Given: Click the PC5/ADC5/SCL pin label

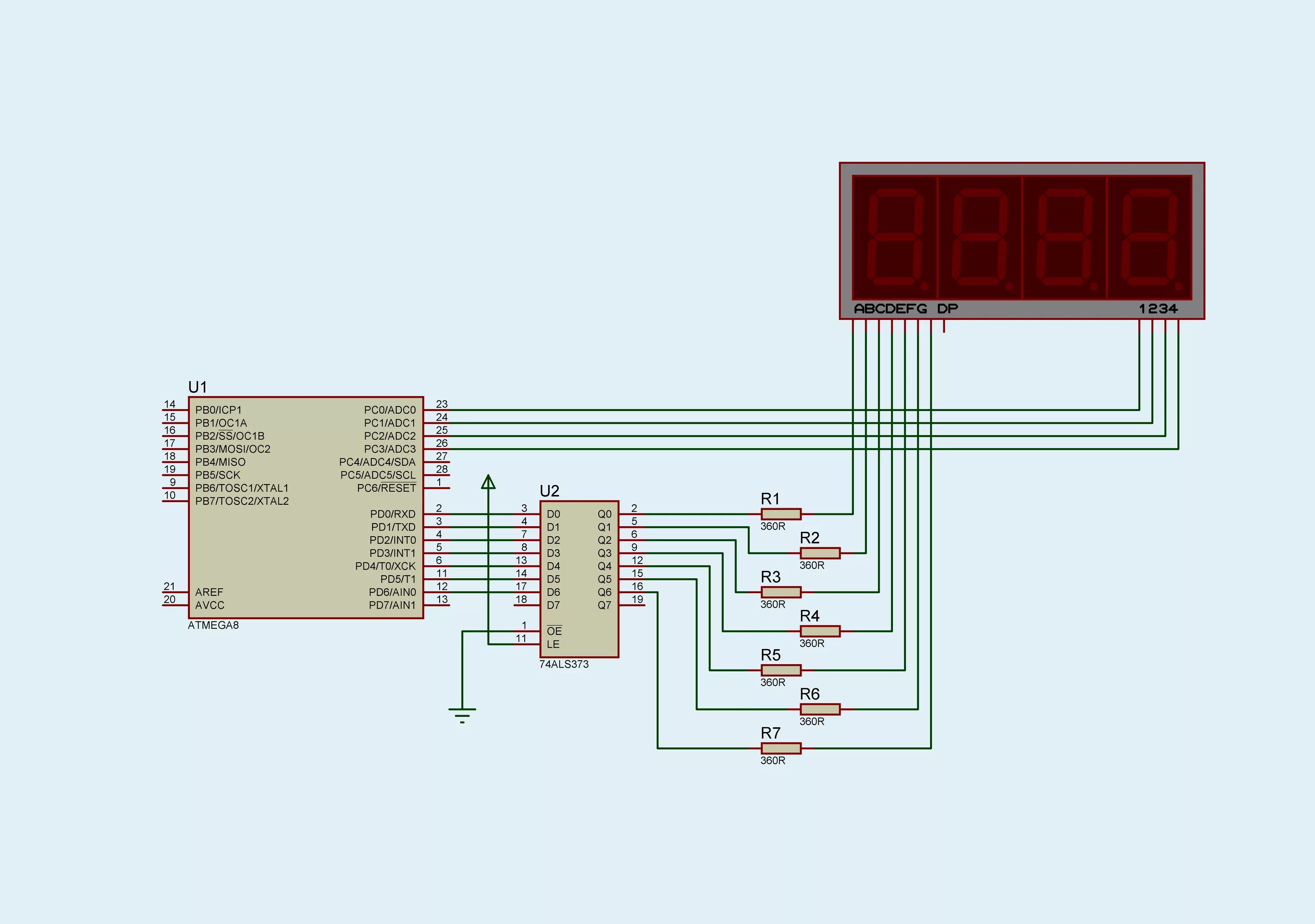Looking at the screenshot, I should click(378, 475).
